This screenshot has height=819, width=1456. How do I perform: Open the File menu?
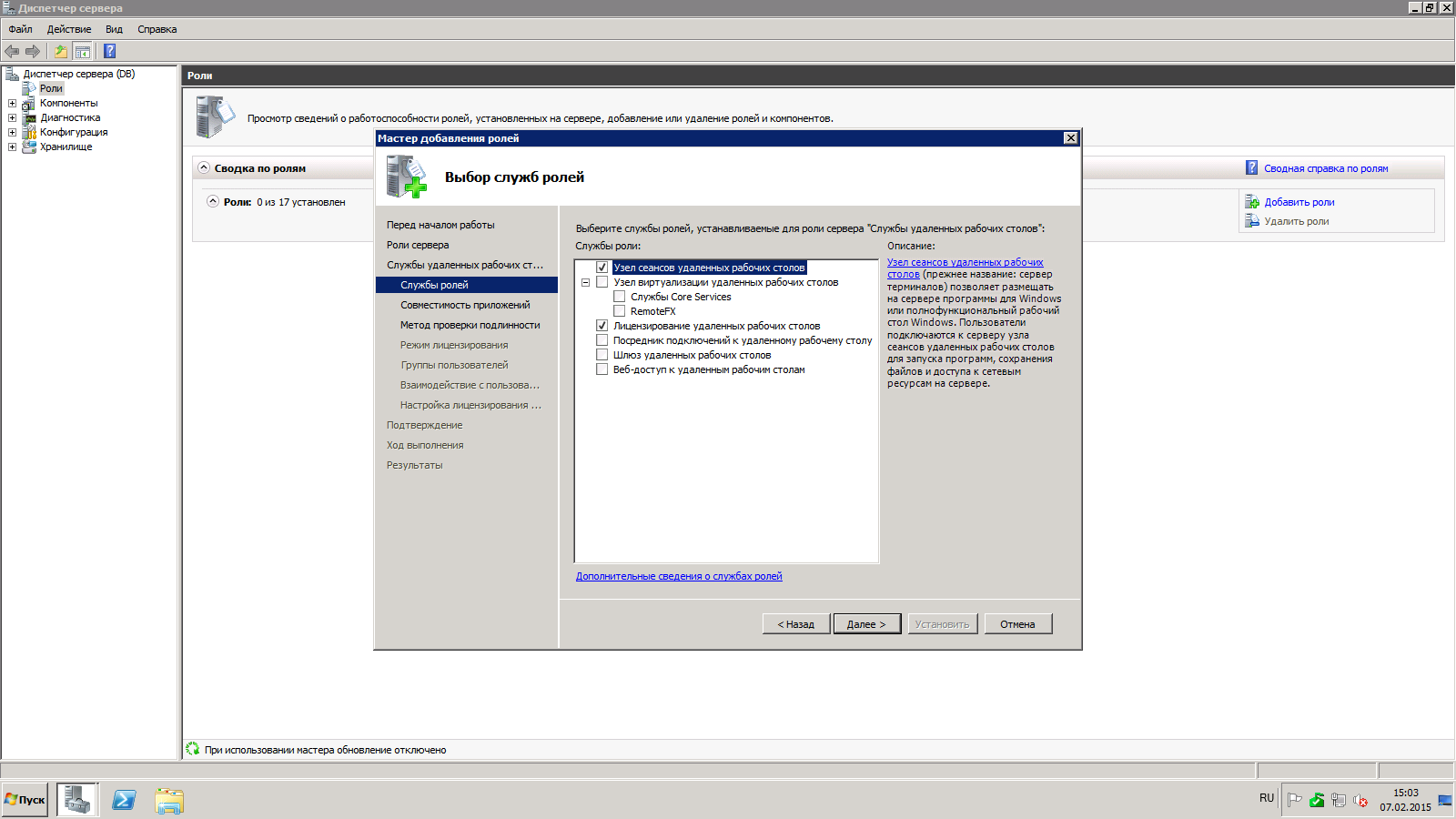[20, 29]
